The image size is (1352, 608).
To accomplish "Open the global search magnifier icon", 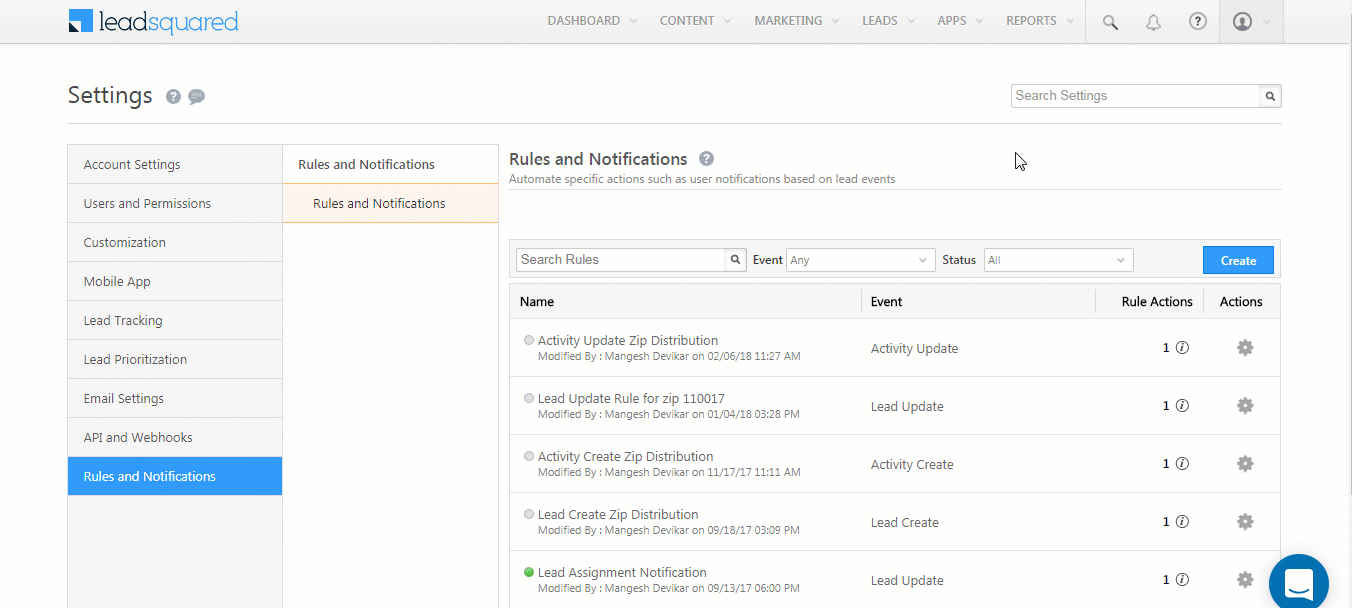I will point(1109,21).
